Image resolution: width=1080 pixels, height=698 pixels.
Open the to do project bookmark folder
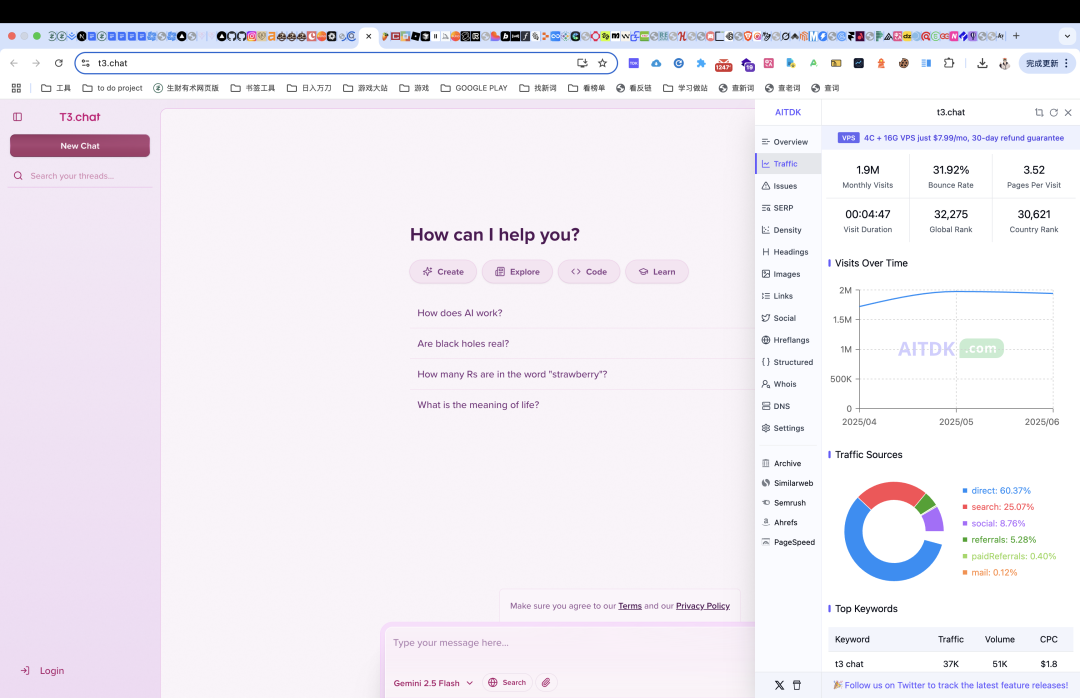tap(112, 88)
